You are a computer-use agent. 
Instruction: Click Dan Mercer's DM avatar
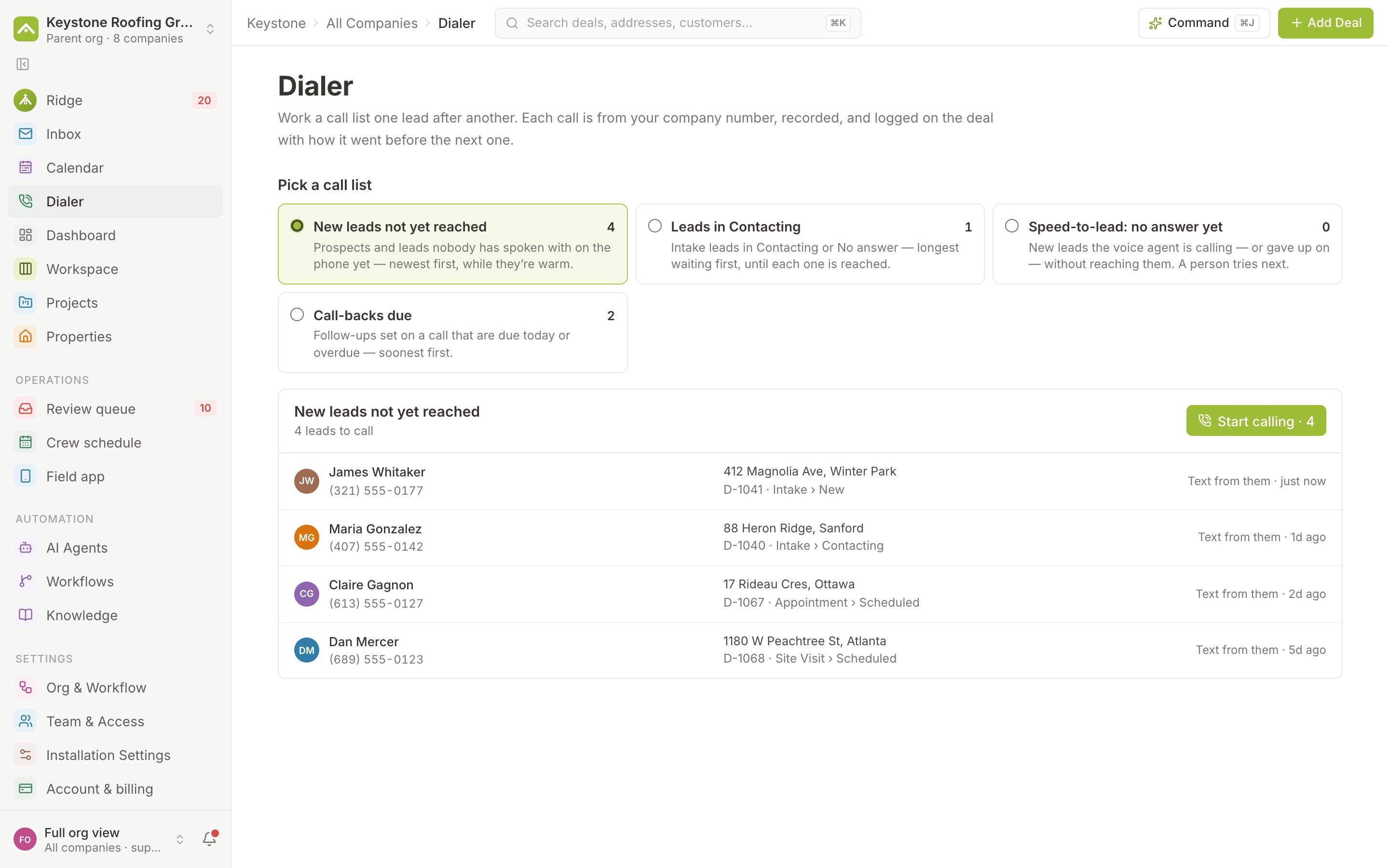[307, 650]
